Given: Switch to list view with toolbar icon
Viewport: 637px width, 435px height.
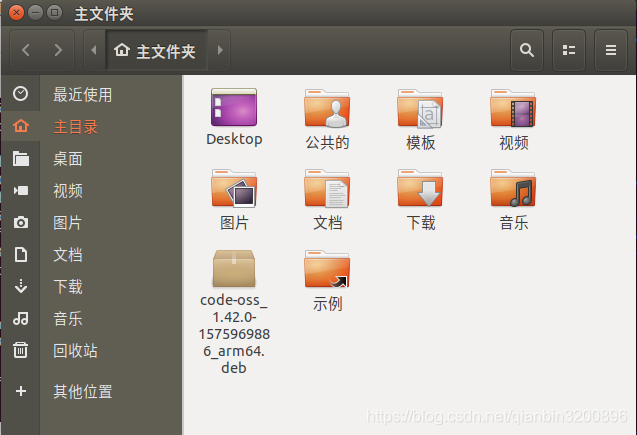Looking at the screenshot, I should [x=569, y=50].
